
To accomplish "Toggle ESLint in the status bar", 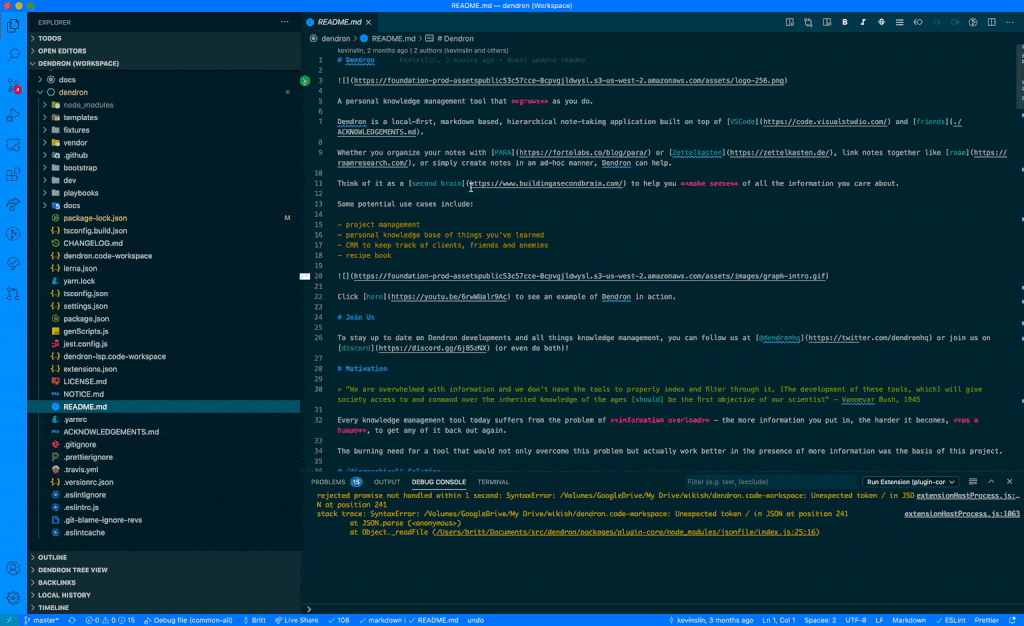I will (950, 620).
